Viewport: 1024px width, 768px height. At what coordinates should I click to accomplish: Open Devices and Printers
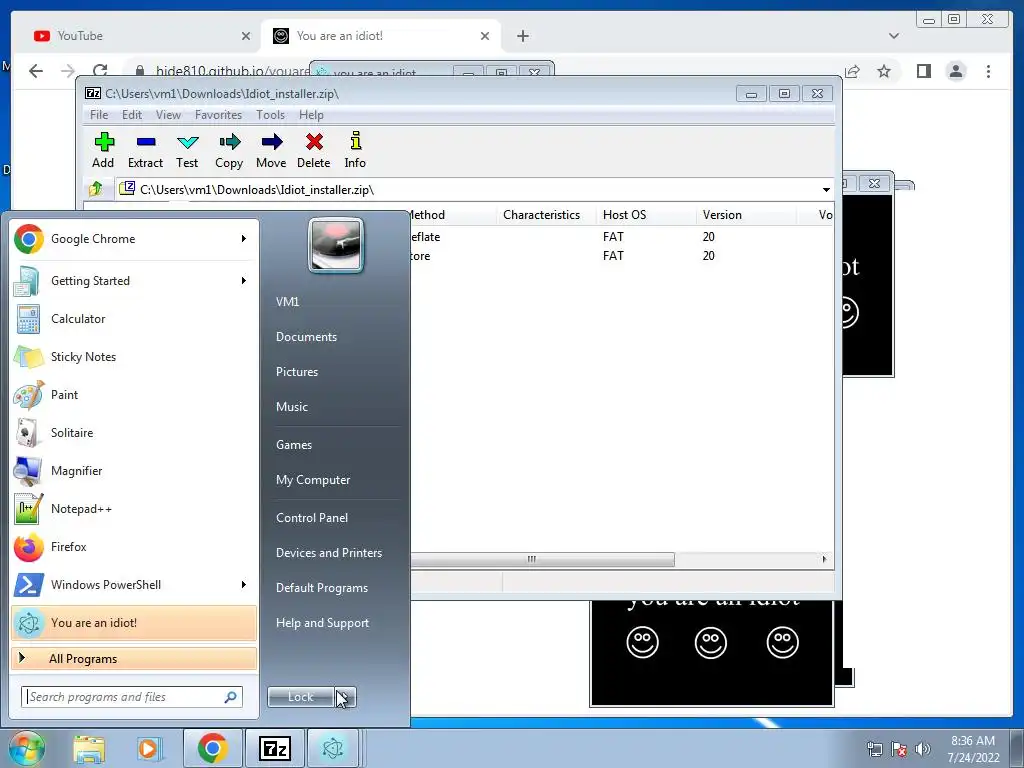(x=329, y=552)
